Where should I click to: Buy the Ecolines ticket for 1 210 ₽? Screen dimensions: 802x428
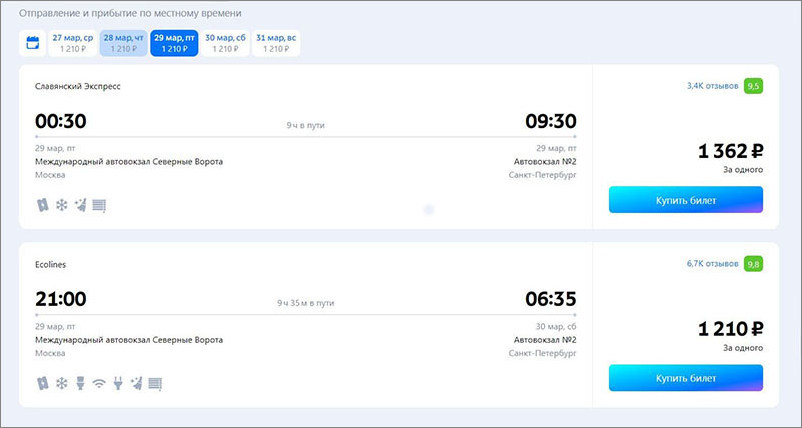(x=685, y=378)
